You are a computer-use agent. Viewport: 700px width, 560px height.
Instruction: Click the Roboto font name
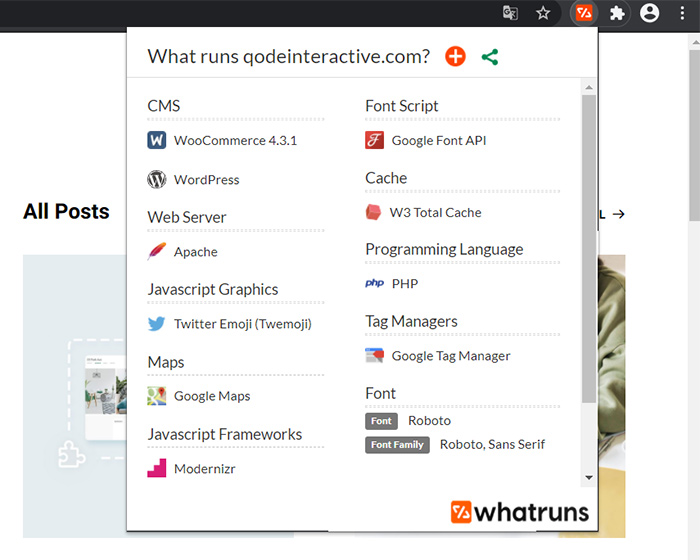pyautogui.click(x=429, y=421)
